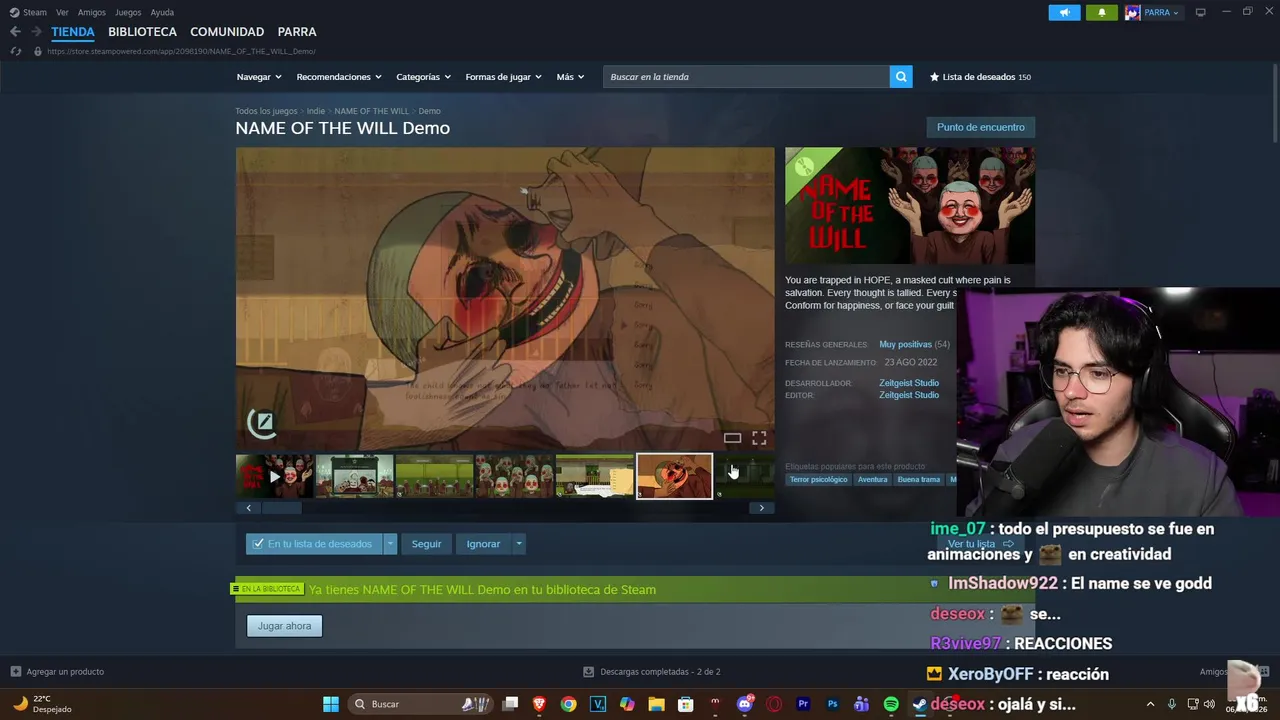Viewport: 1280px width, 720px height.
Task: Open the Windows Start menu
Action: (331, 704)
